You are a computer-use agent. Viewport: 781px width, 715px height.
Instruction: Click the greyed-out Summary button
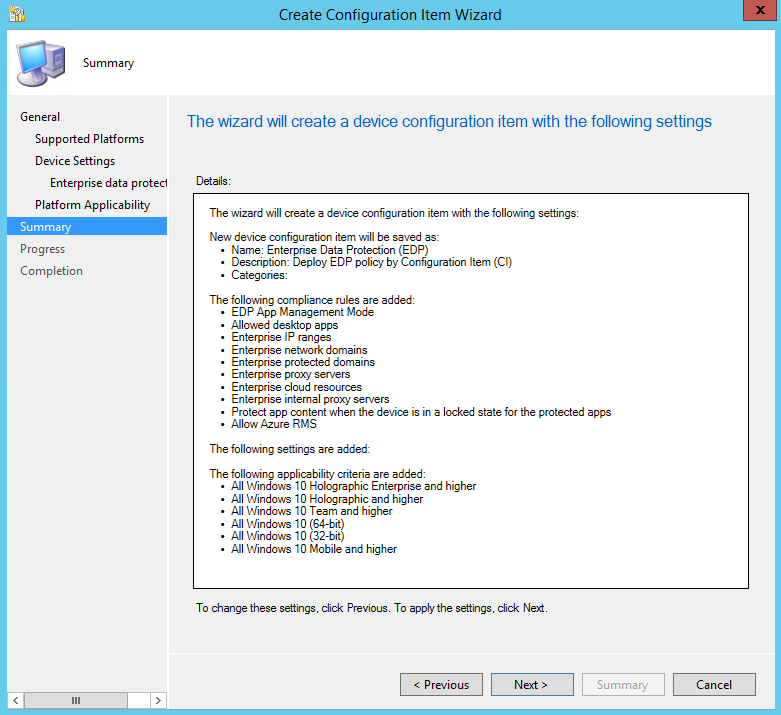[622, 685]
